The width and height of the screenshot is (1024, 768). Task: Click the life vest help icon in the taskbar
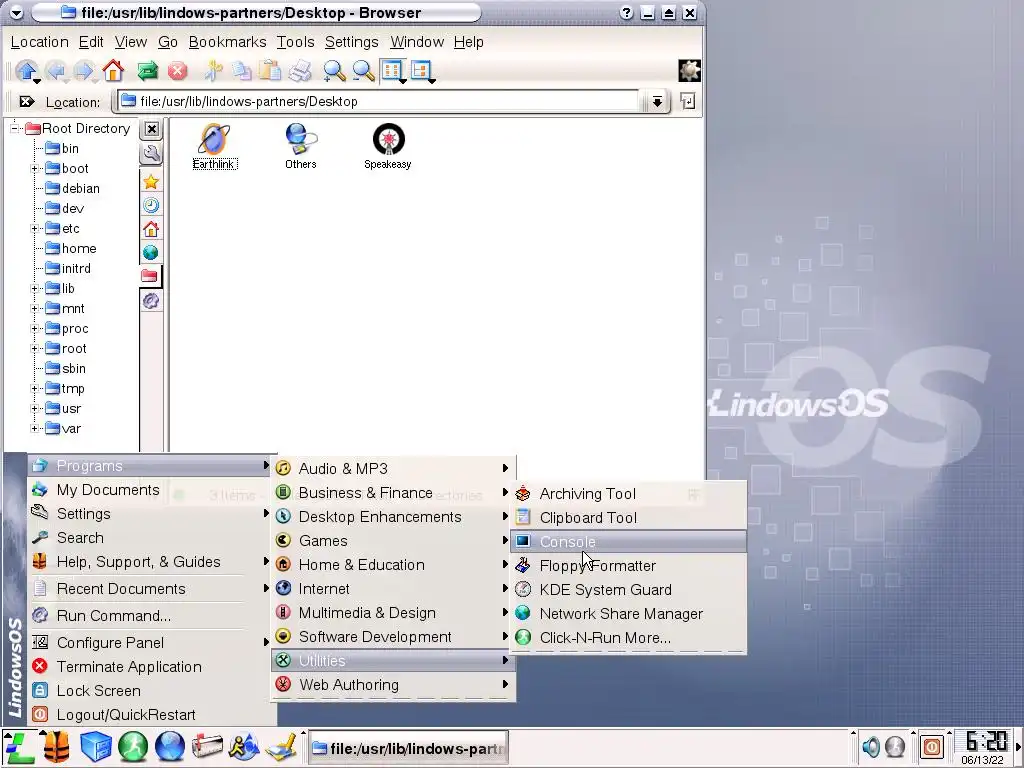(57, 747)
